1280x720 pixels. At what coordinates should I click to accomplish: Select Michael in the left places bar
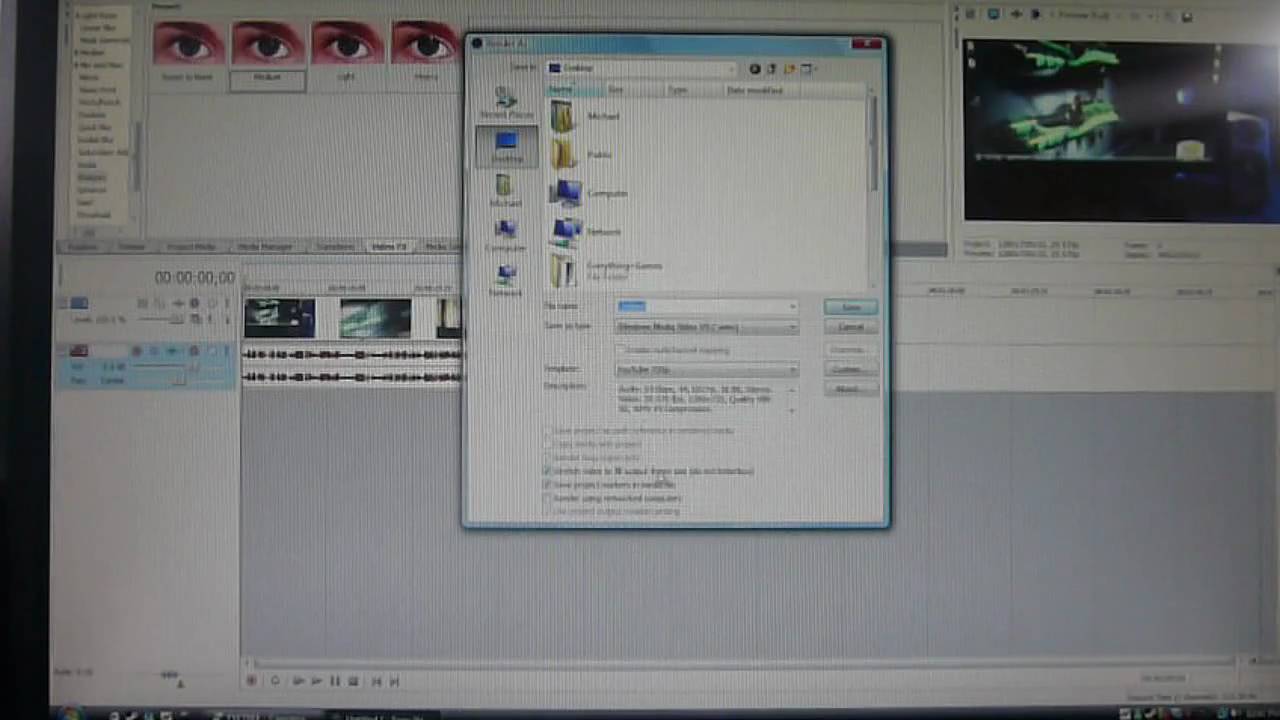click(506, 190)
